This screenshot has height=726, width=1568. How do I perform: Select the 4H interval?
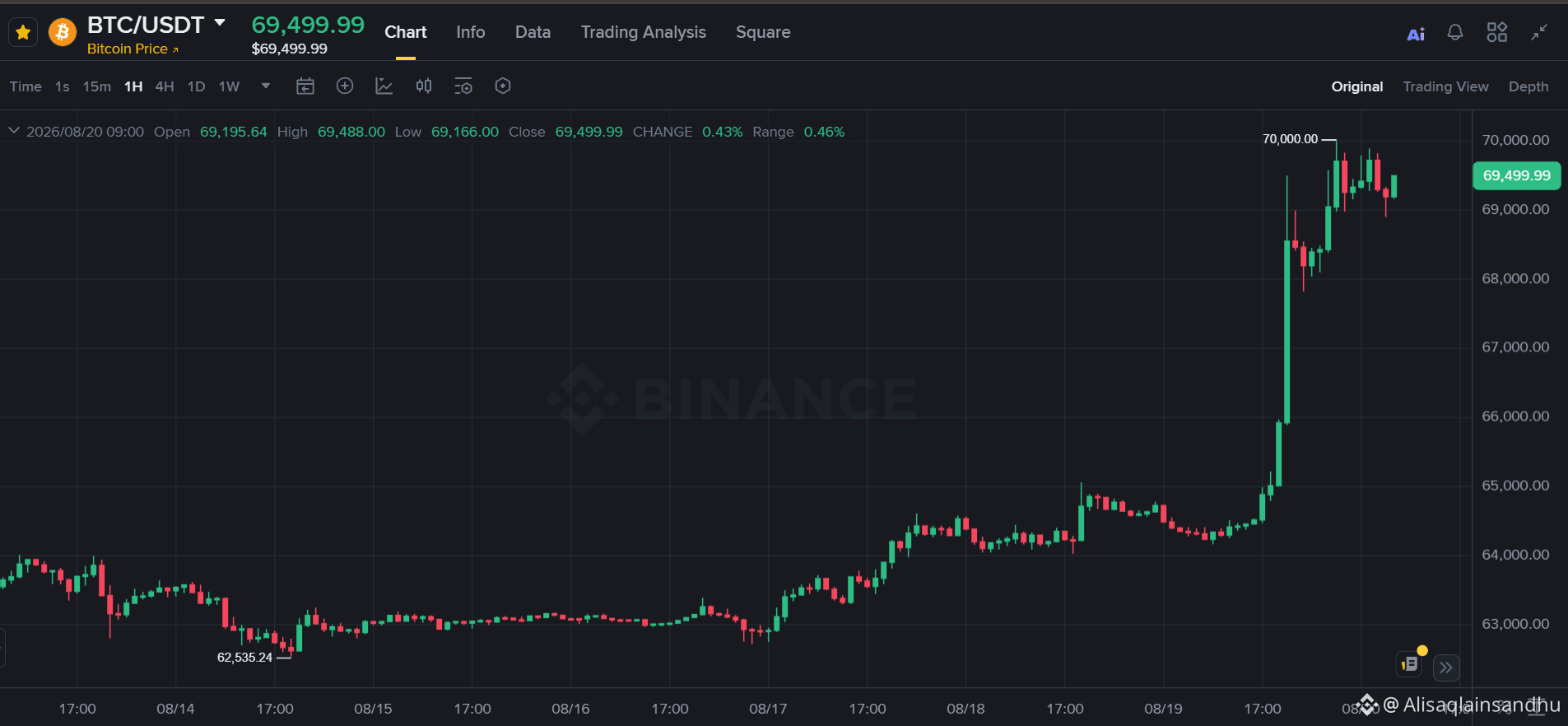coord(165,86)
